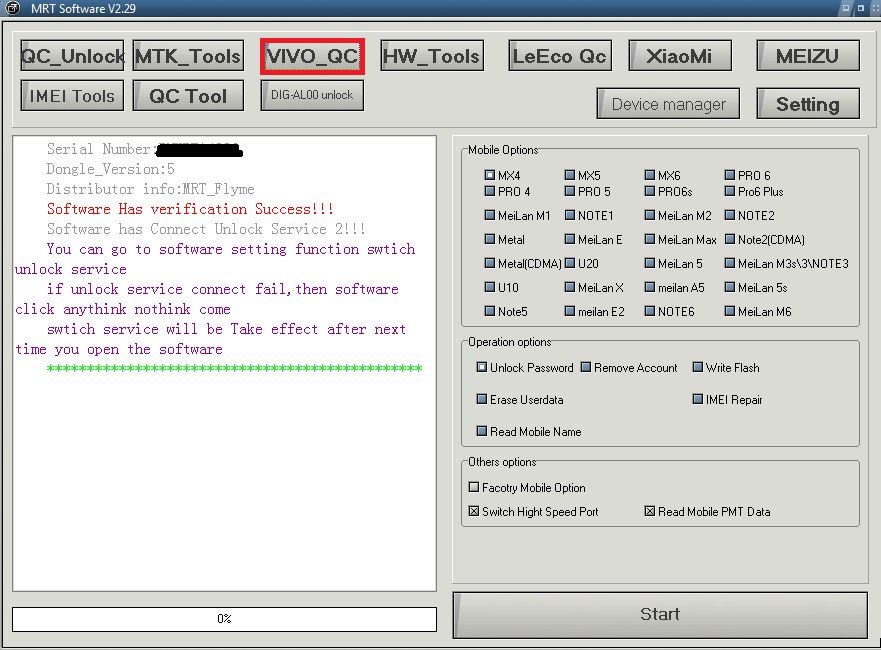Image resolution: width=881 pixels, height=650 pixels.
Task: Check the U10 model checkbox
Action: point(489,287)
